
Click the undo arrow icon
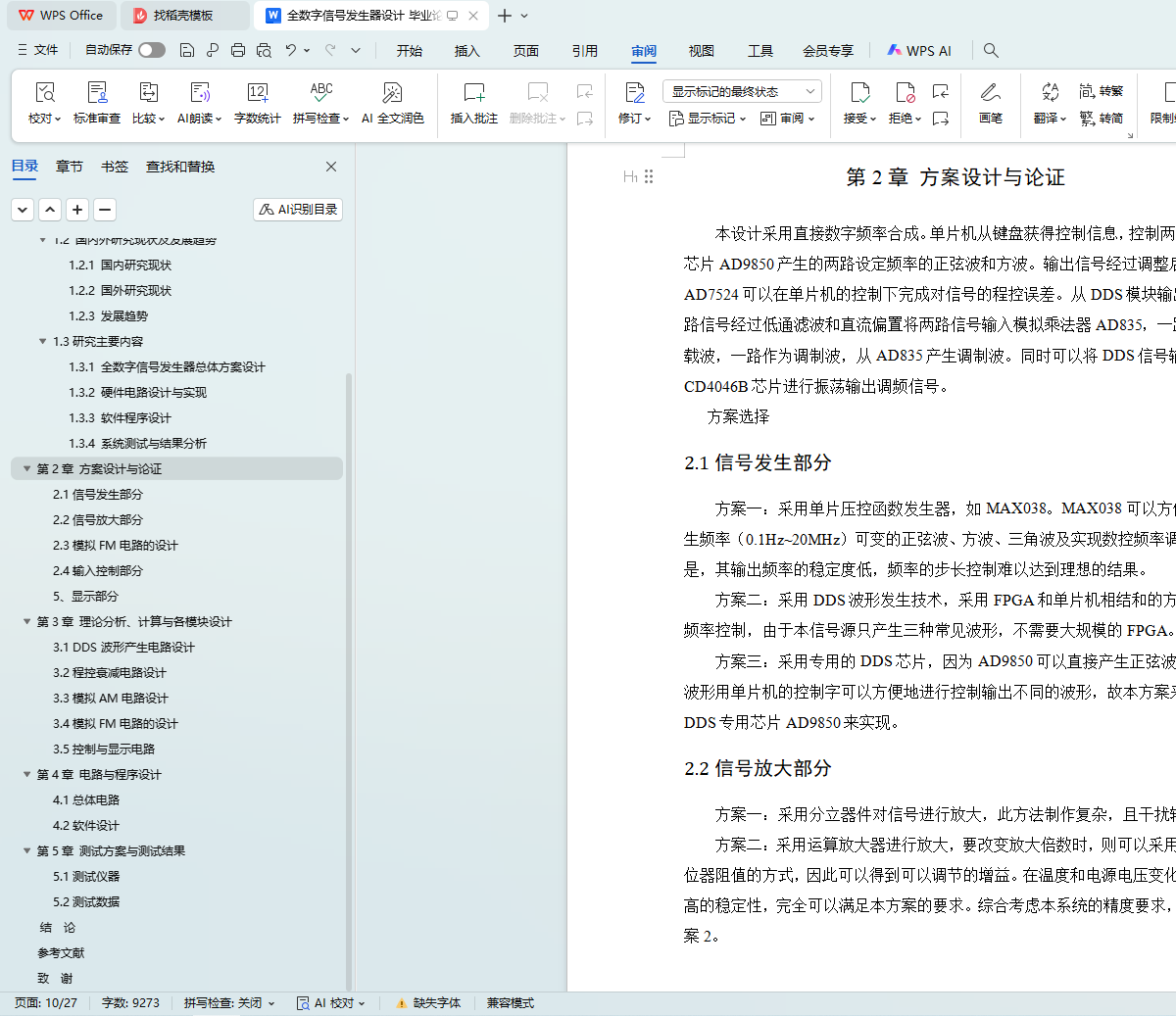pos(291,50)
